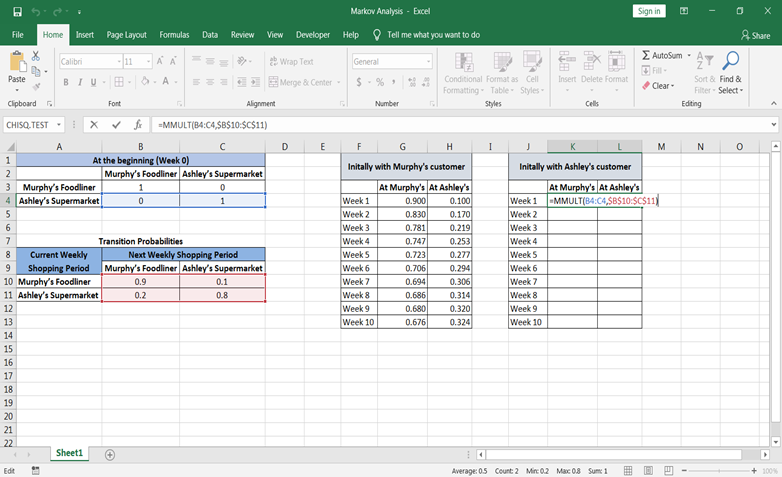Switch to the Formulas tab
782x477 pixels.
(x=175, y=34)
